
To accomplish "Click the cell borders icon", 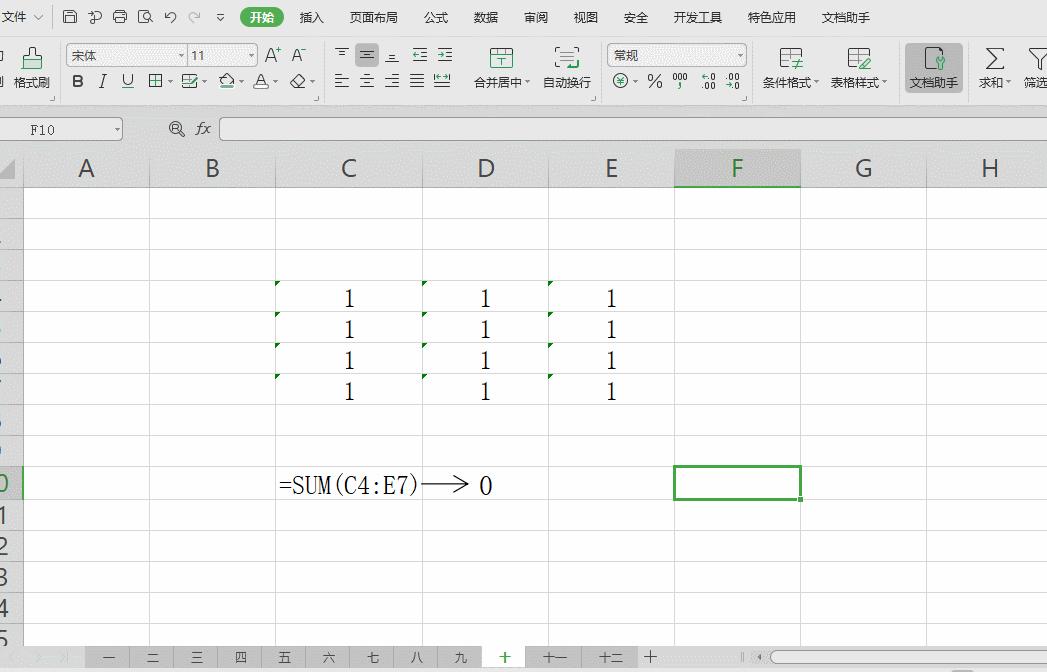I will pos(156,81).
